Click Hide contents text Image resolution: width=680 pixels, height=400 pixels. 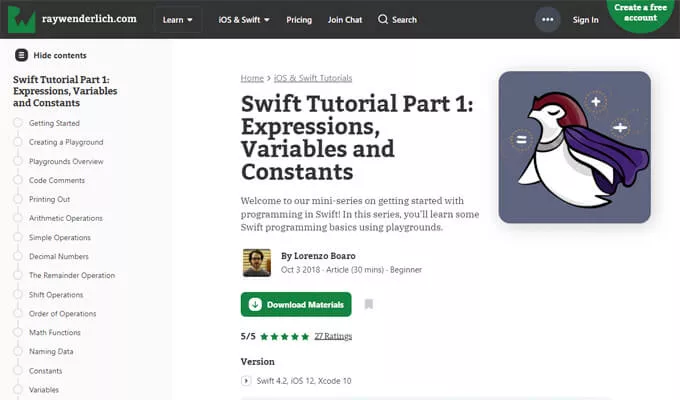60,56
